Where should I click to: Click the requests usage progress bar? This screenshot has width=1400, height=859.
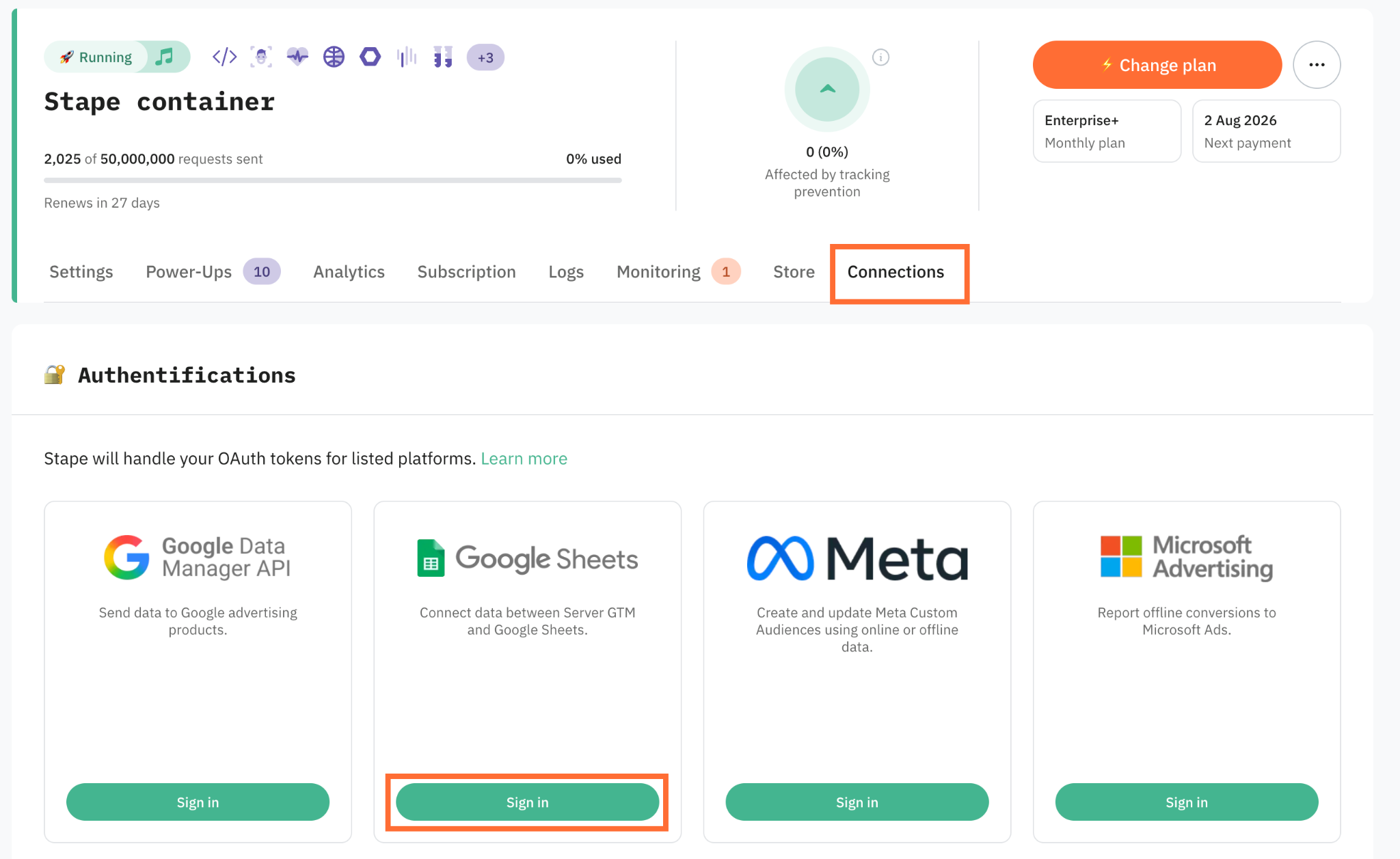pos(333,180)
